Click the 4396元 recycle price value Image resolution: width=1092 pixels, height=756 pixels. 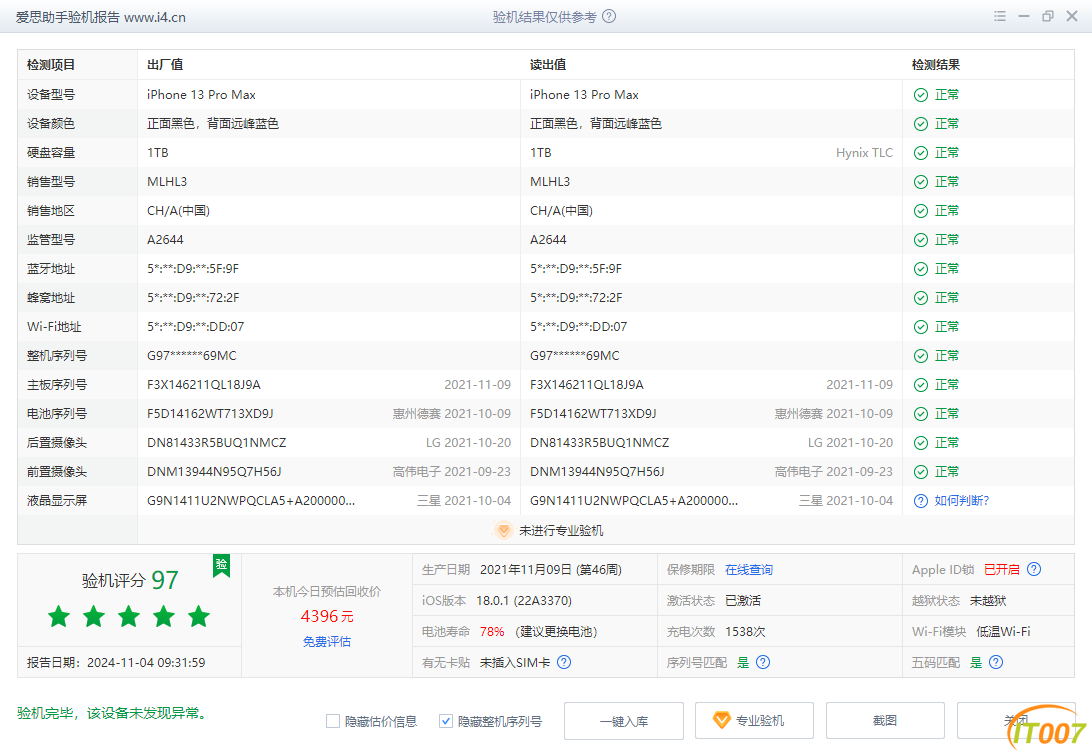tap(327, 616)
